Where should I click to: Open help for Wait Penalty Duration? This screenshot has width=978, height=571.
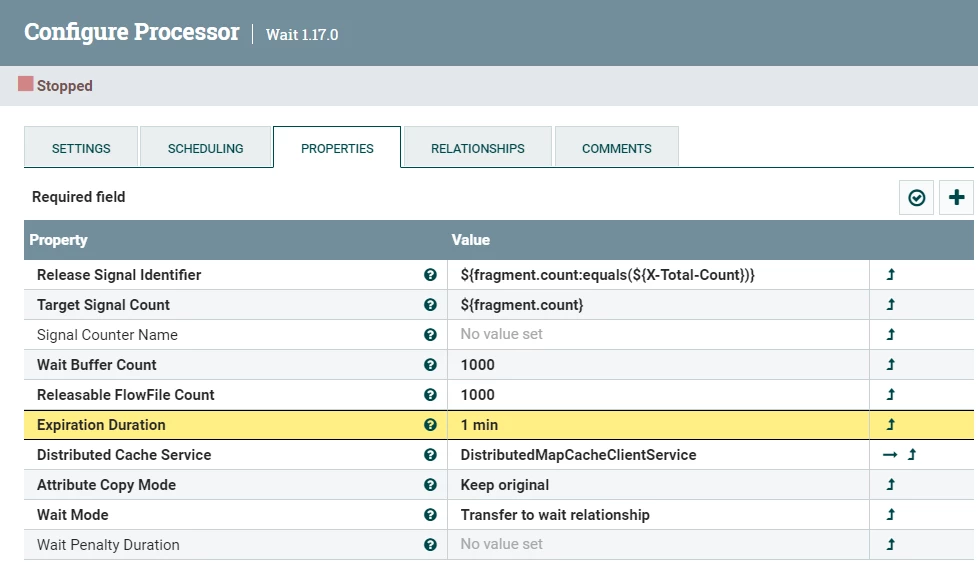click(430, 544)
